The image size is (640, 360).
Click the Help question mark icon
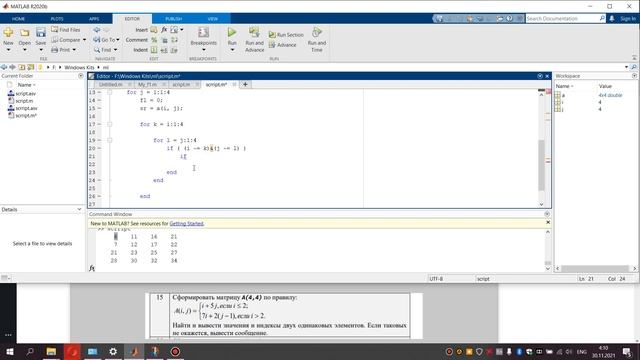[509, 18]
